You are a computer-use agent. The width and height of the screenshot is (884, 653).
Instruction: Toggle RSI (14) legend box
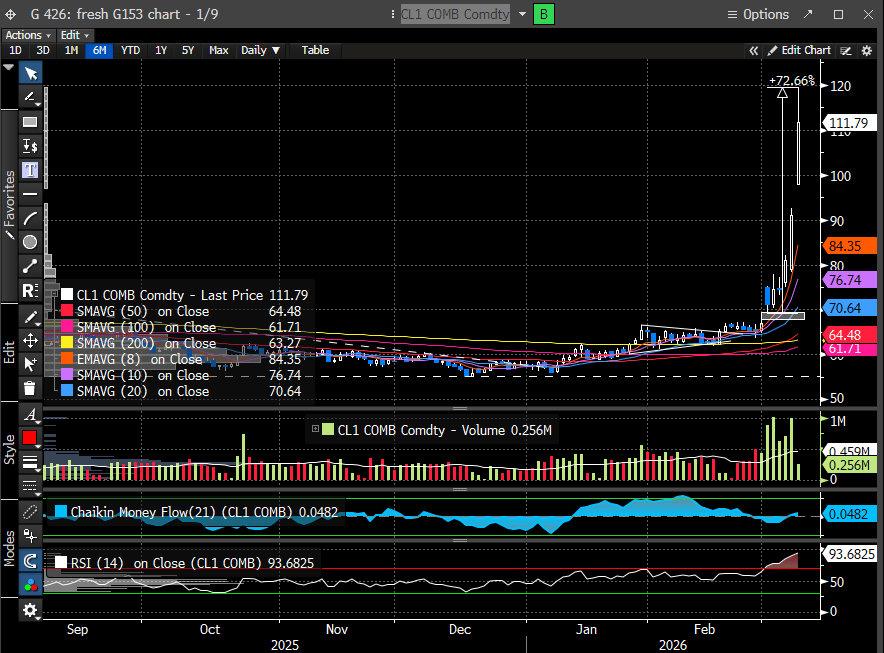click(60, 563)
